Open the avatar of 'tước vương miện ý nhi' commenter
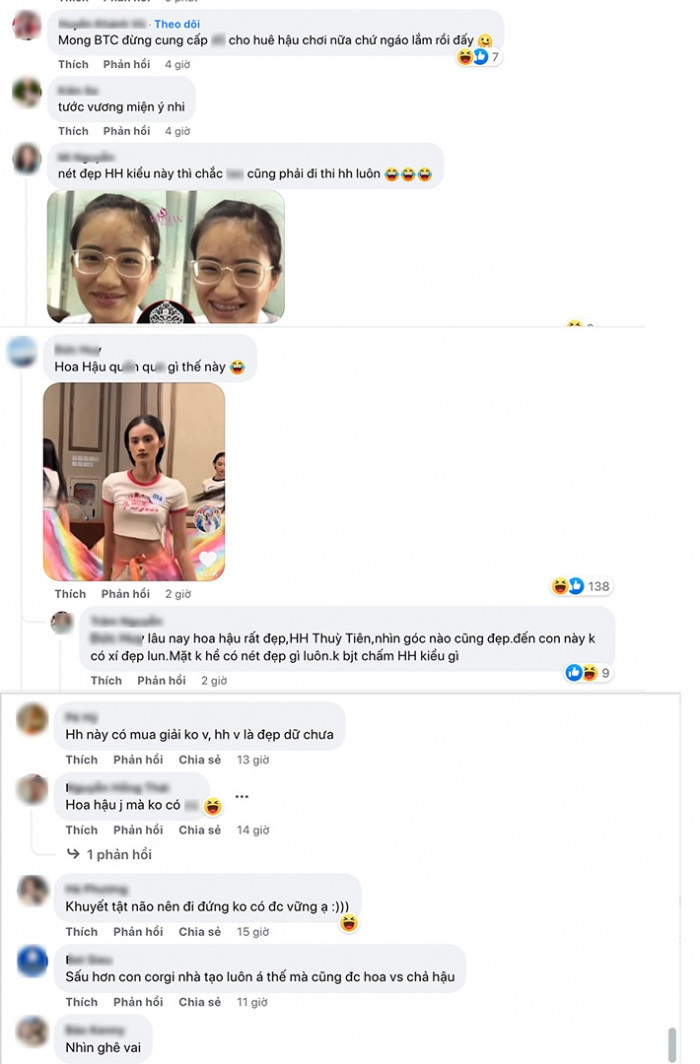Screen dimensions: 700x1064 coord(27,92)
